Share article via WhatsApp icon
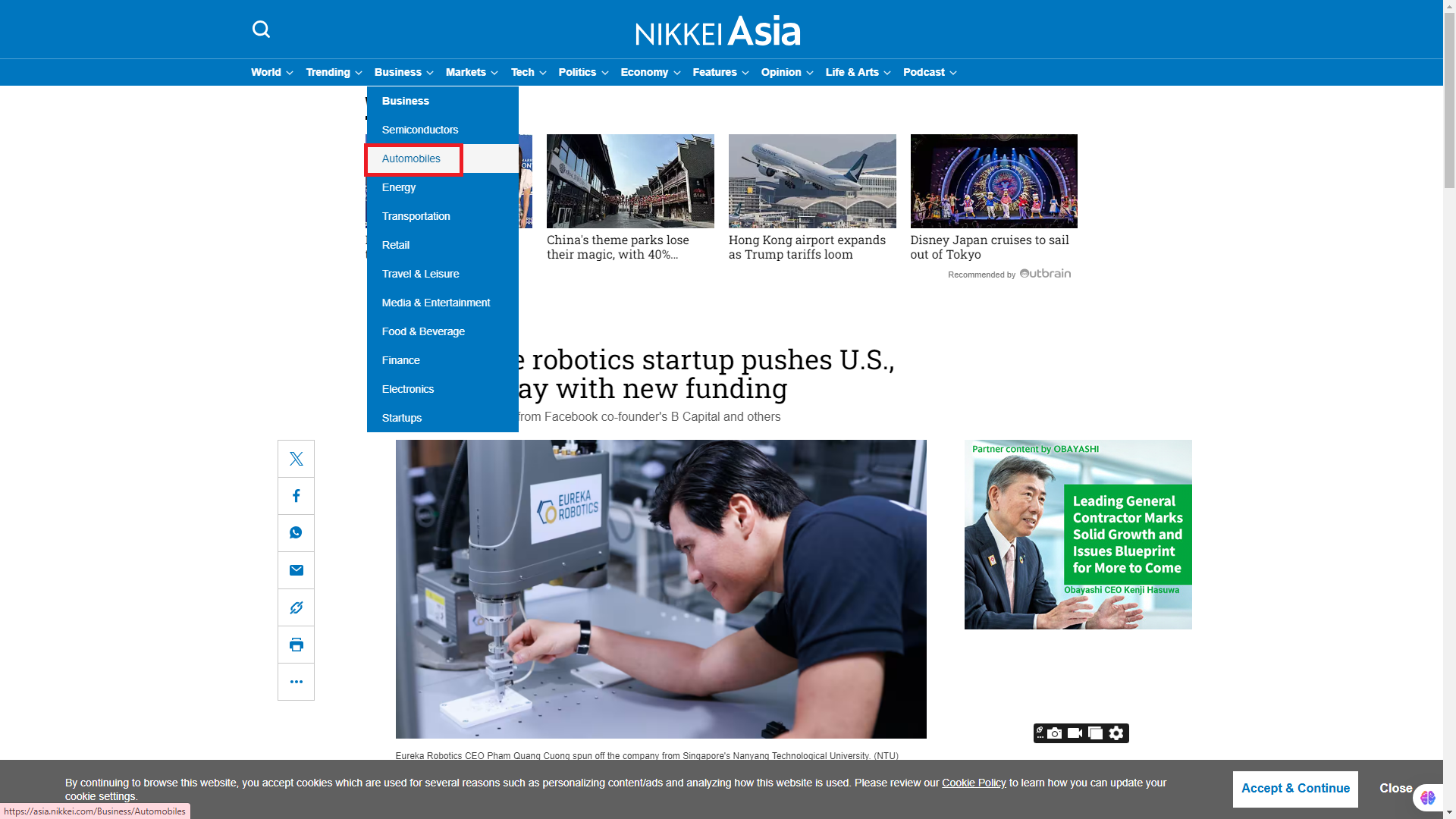The width and height of the screenshot is (1456, 819). coord(296,533)
